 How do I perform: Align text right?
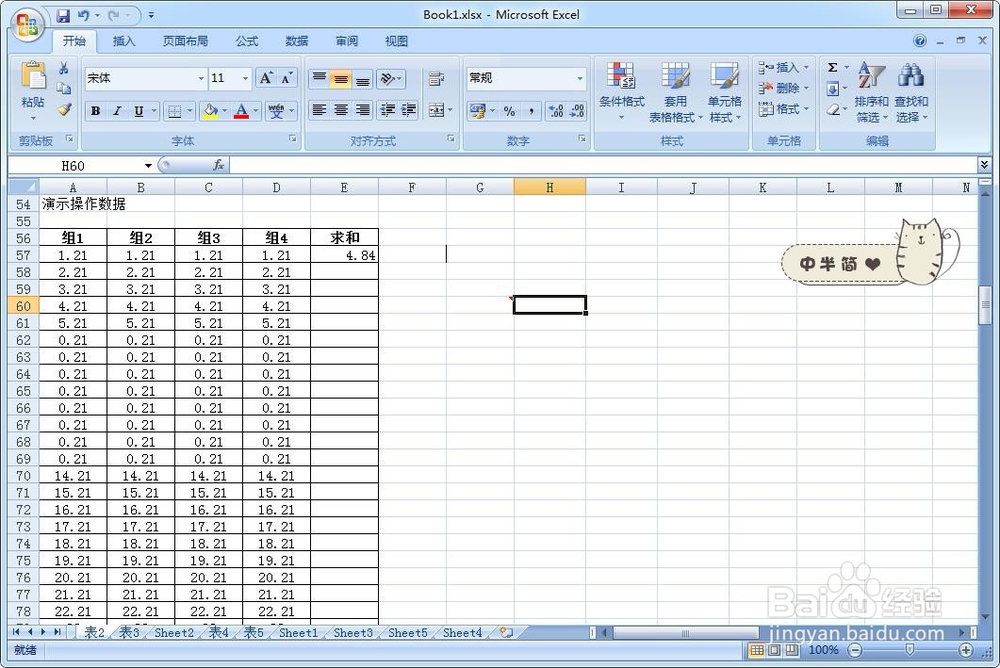click(x=362, y=110)
